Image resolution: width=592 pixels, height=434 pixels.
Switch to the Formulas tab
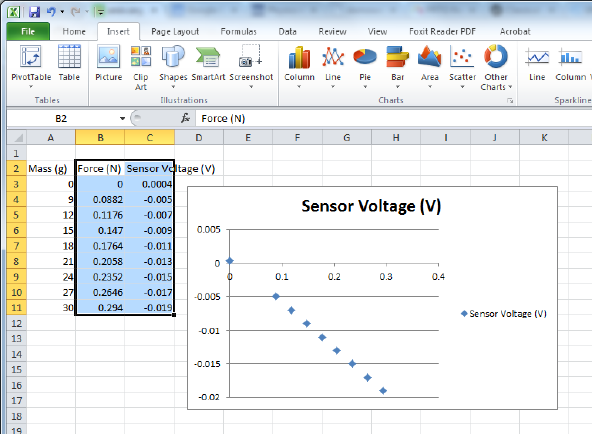(x=238, y=31)
